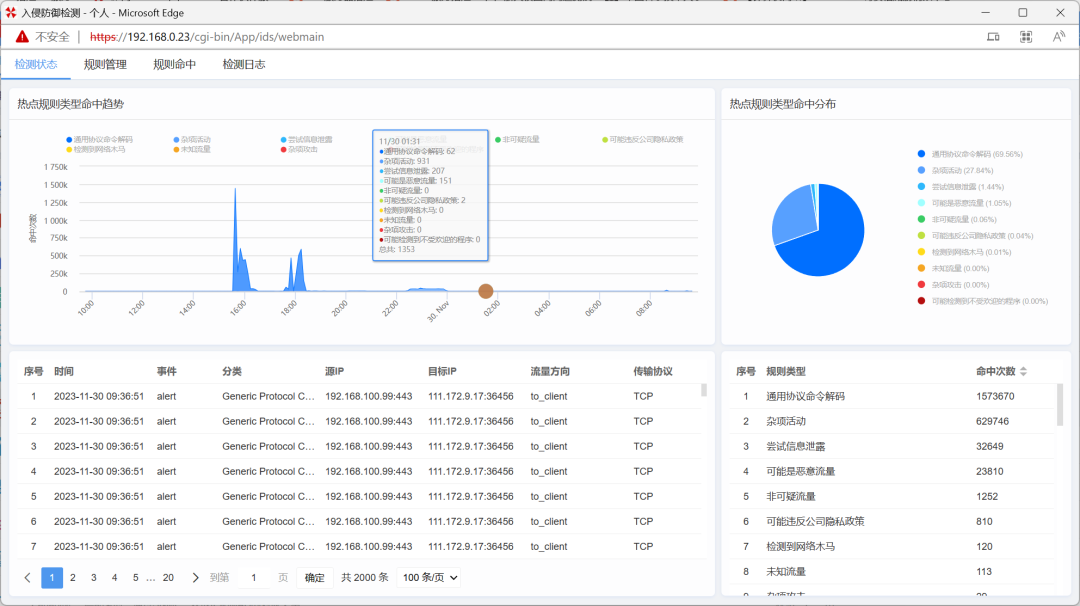Select alert row number 4

coord(359,471)
